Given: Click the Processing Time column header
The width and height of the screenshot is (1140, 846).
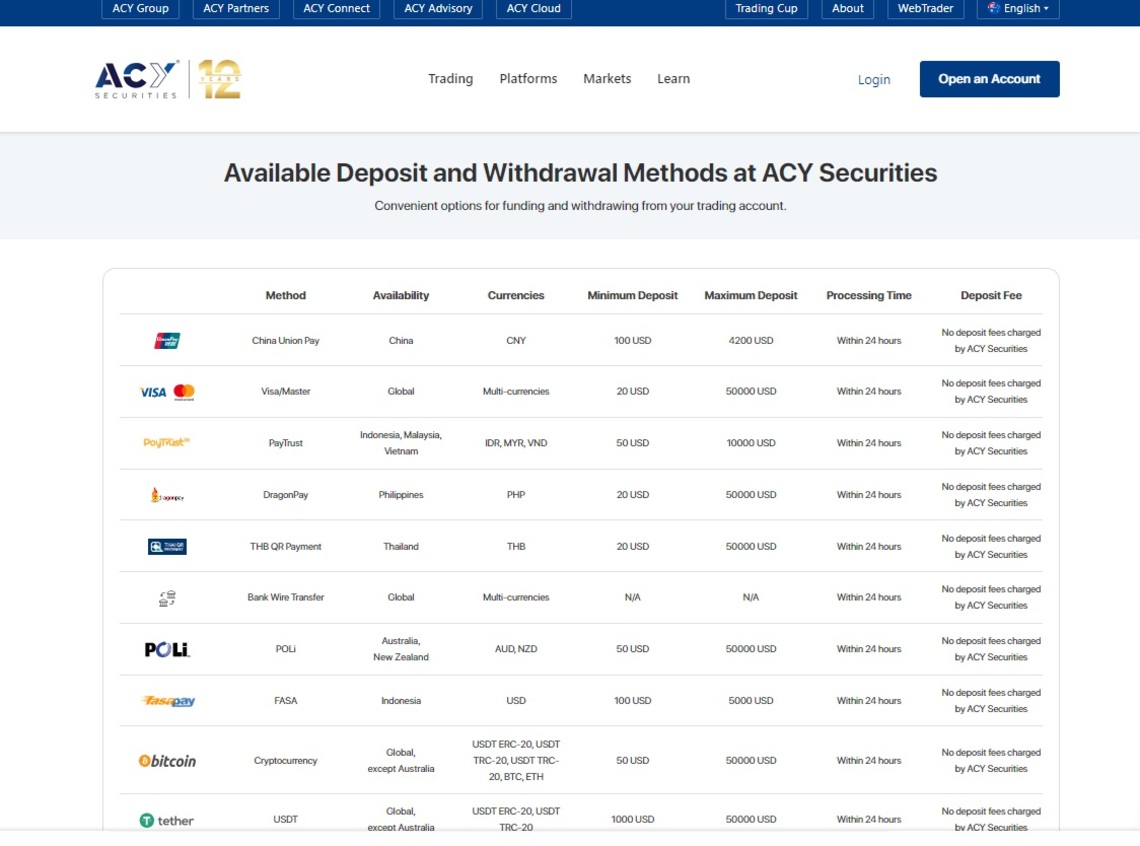Looking at the screenshot, I should [x=869, y=295].
